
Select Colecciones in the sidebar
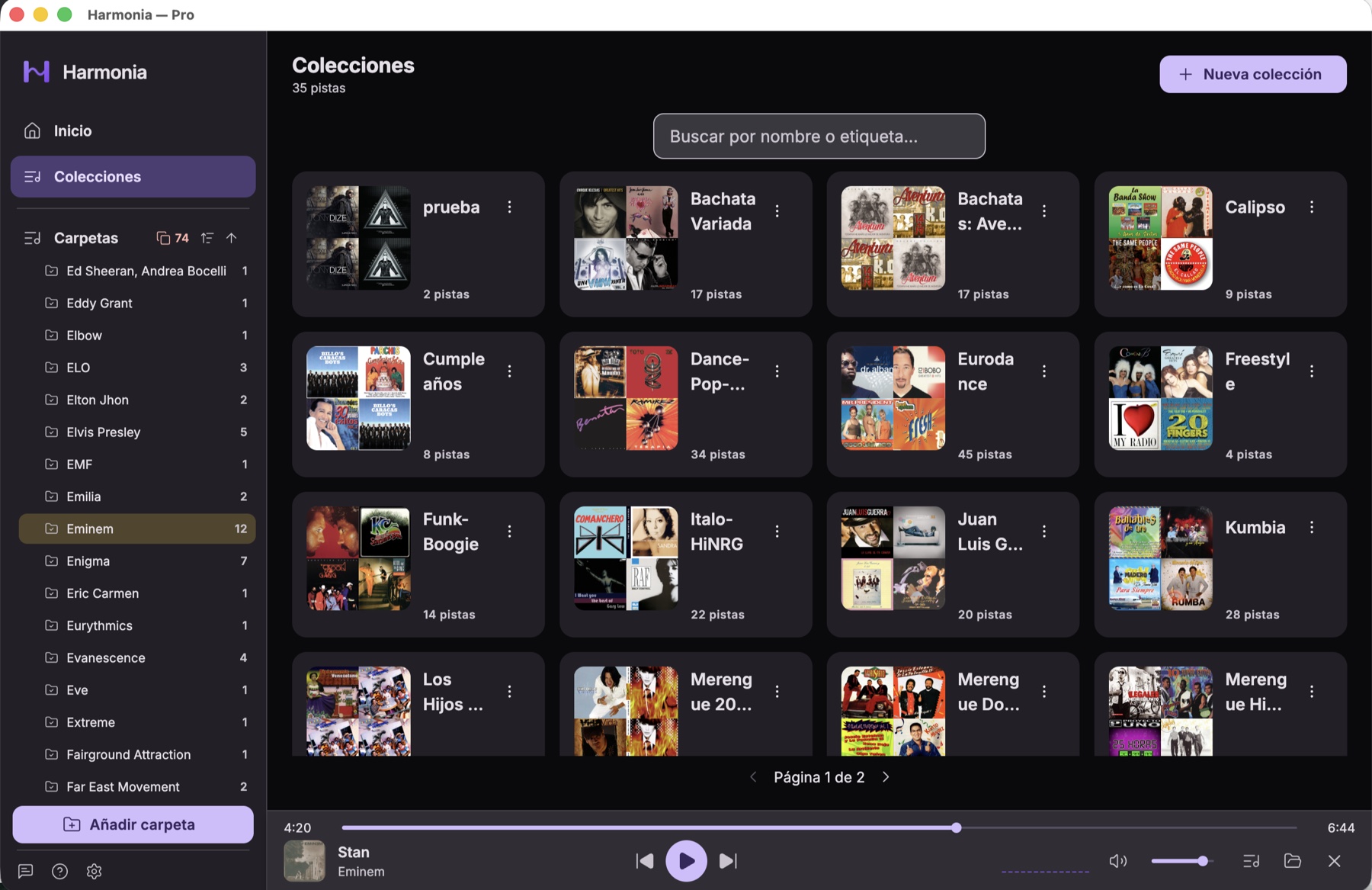[133, 177]
